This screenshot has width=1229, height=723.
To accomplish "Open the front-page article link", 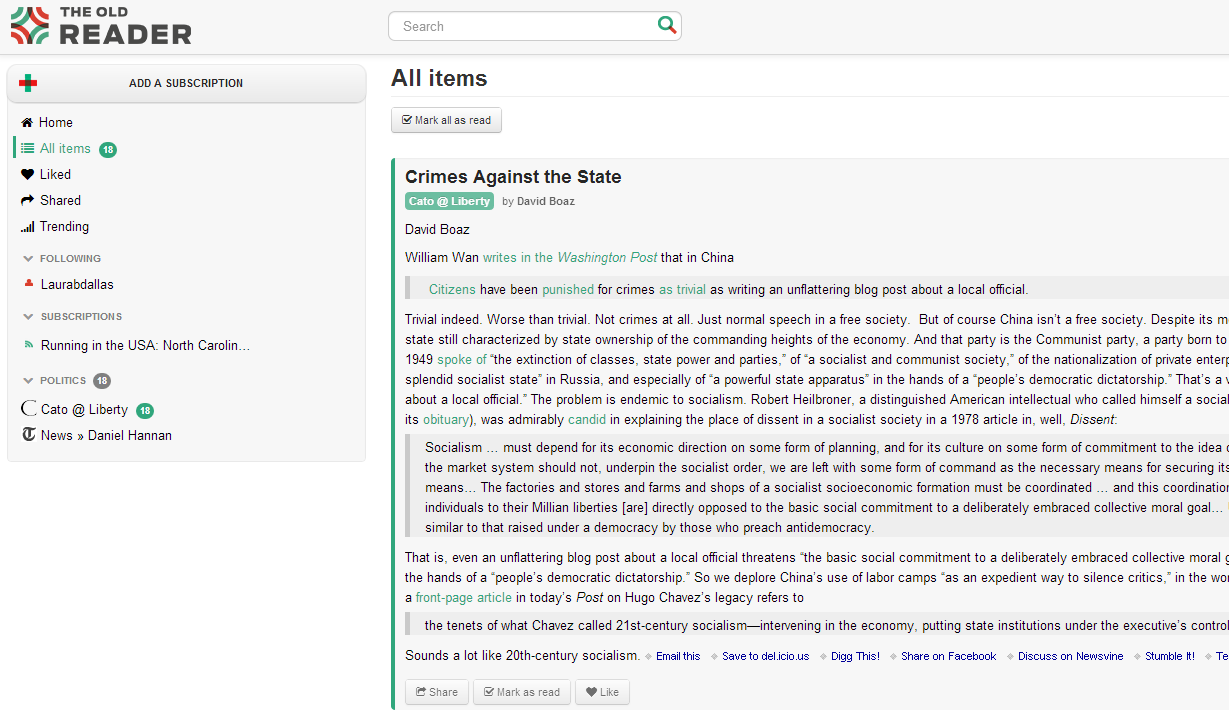I will click(464, 598).
